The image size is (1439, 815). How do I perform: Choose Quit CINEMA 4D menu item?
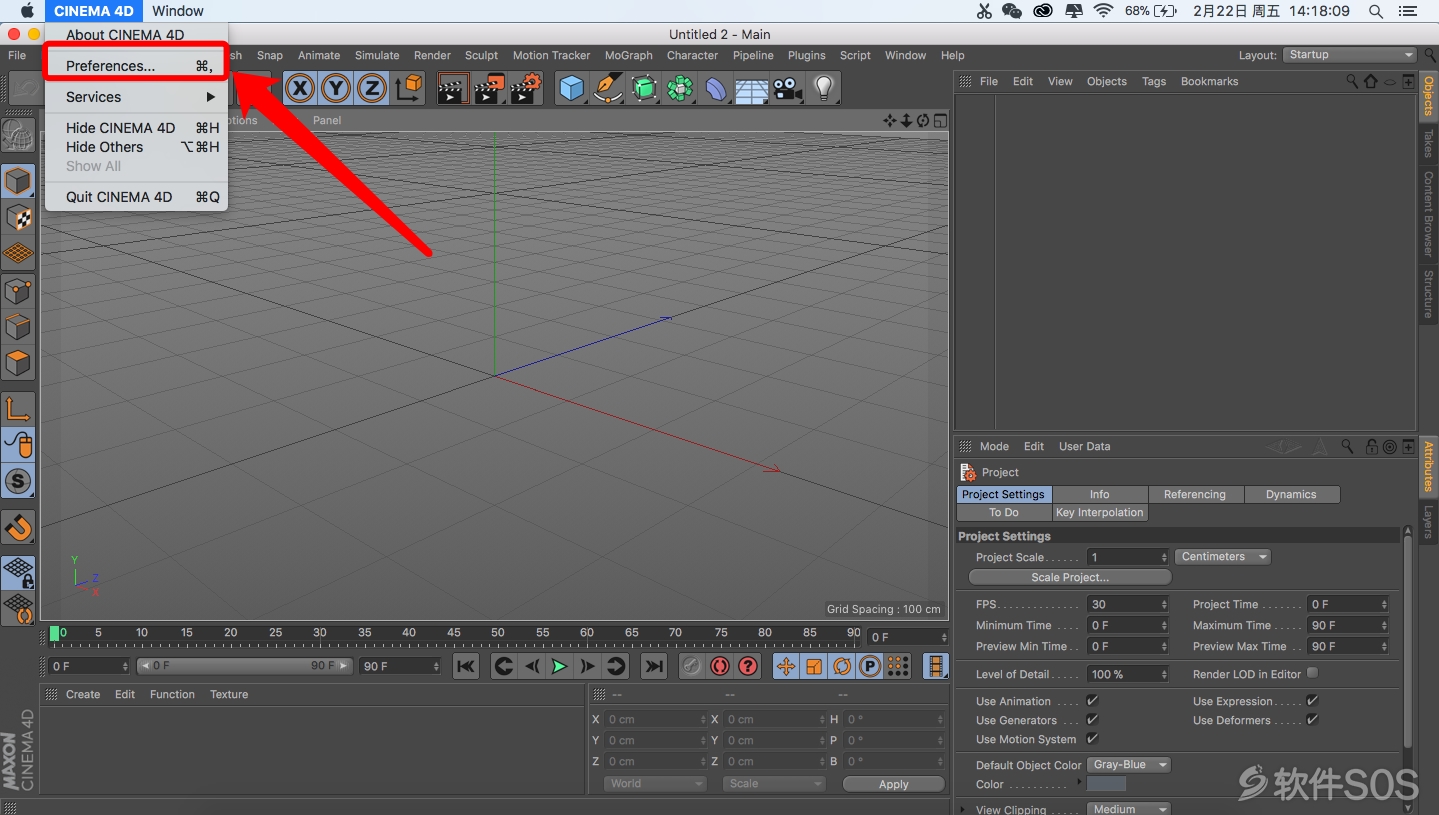[x=136, y=197]
